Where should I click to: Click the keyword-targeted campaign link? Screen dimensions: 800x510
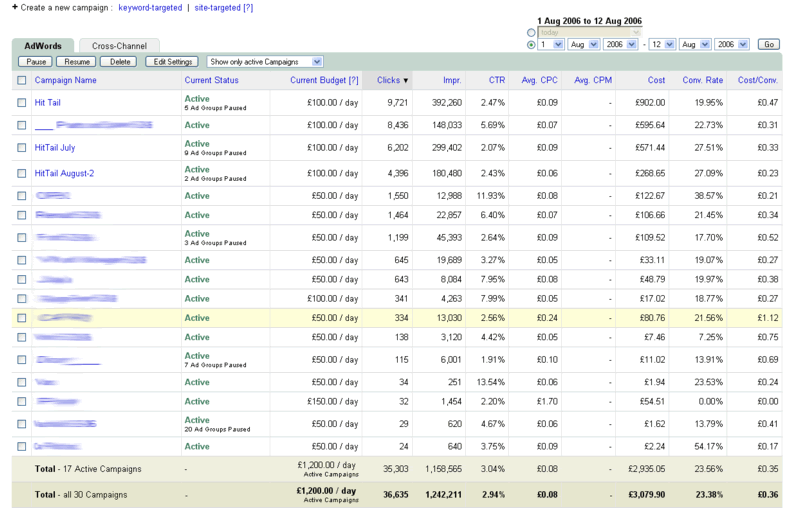coord(150,7)
